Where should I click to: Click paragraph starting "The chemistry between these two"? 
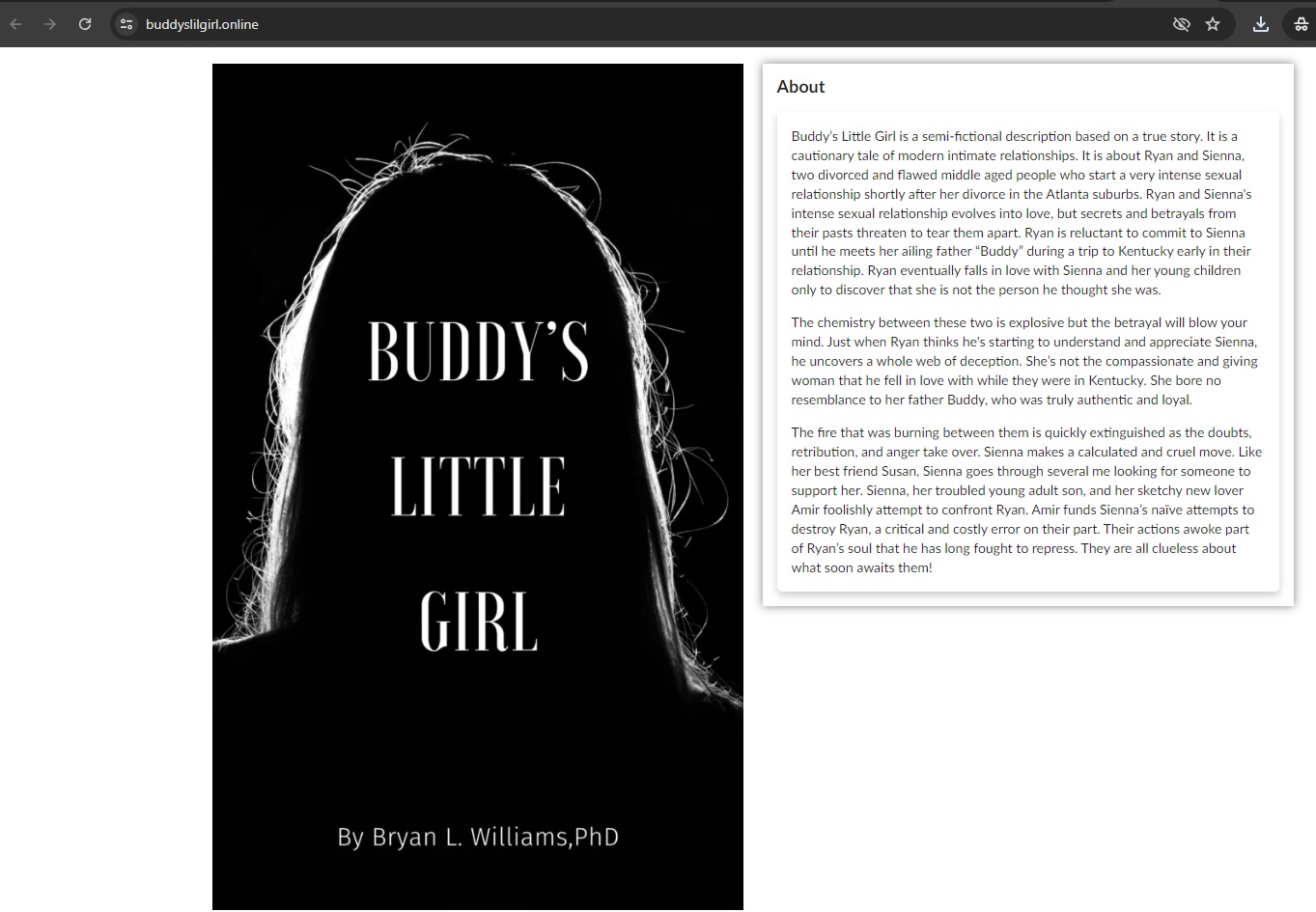tap(1024, 361)
